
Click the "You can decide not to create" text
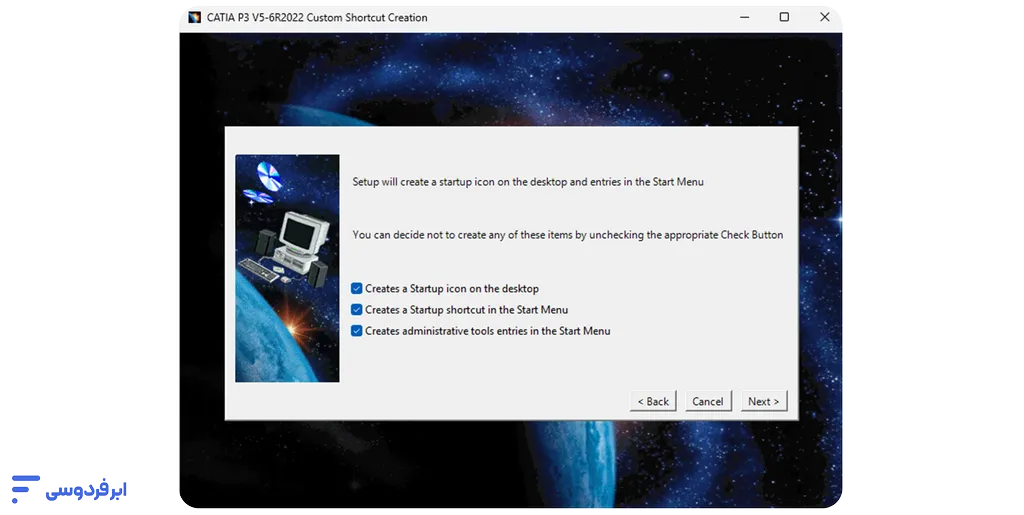[x=567, y=235]
